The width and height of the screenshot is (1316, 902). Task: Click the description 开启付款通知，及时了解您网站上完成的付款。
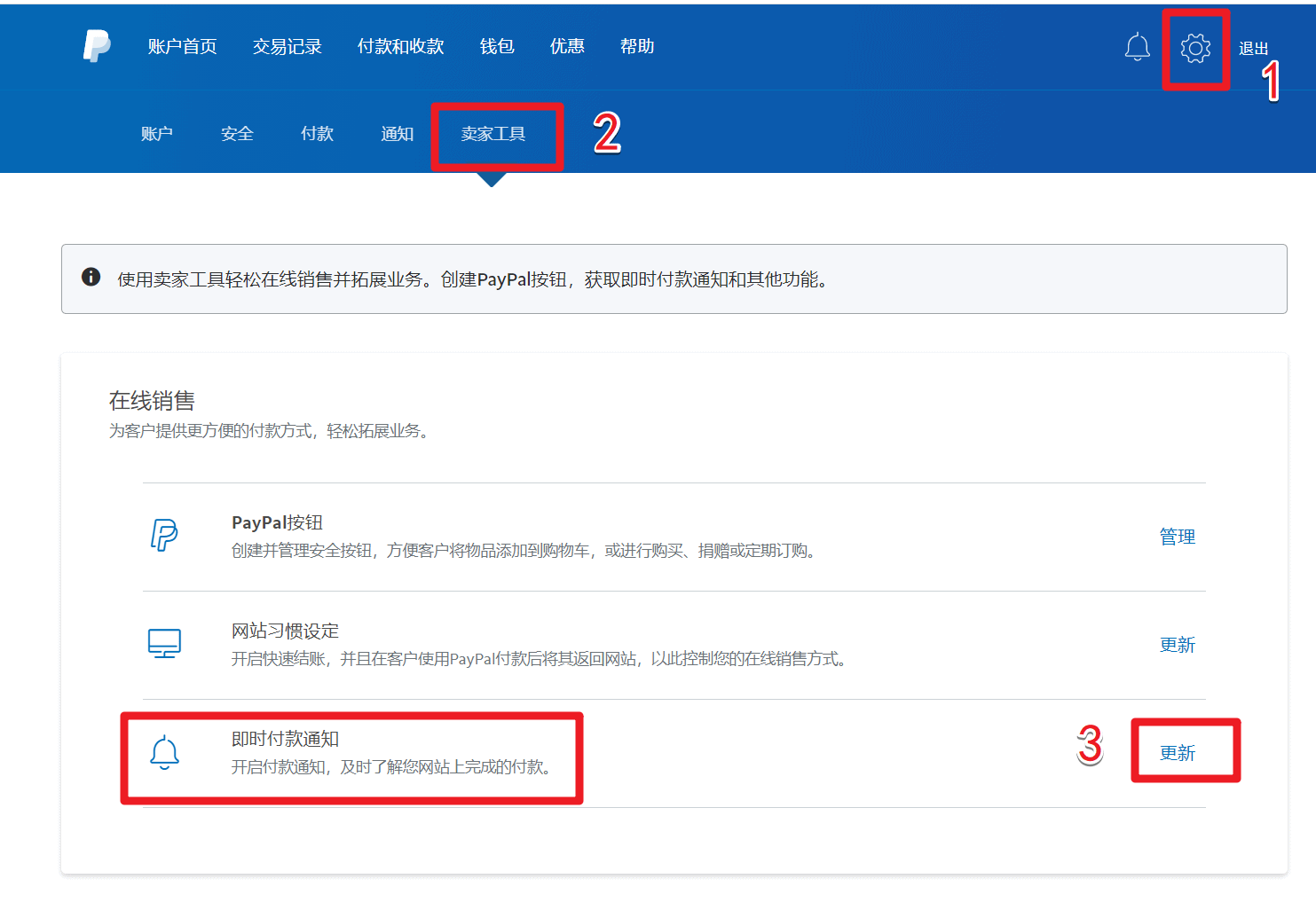394,767
